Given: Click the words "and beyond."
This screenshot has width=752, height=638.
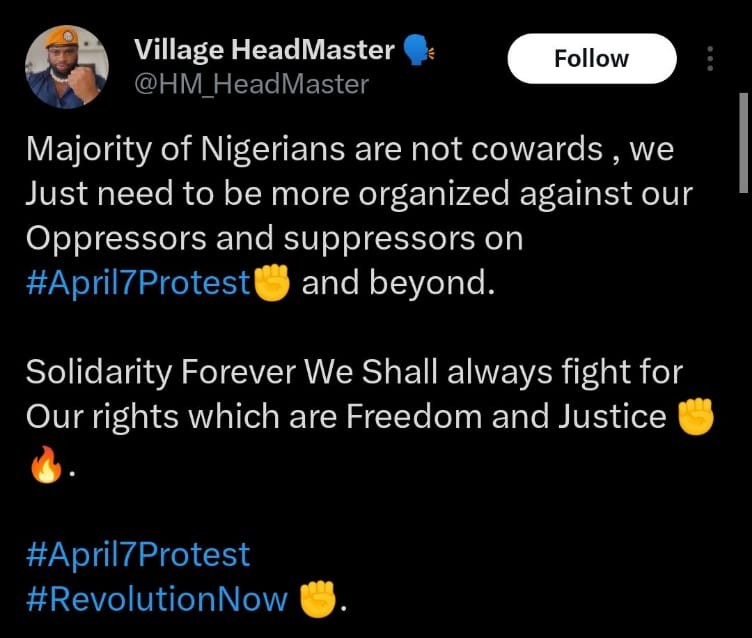Looking at the screenshot, I should coord(398,283).
